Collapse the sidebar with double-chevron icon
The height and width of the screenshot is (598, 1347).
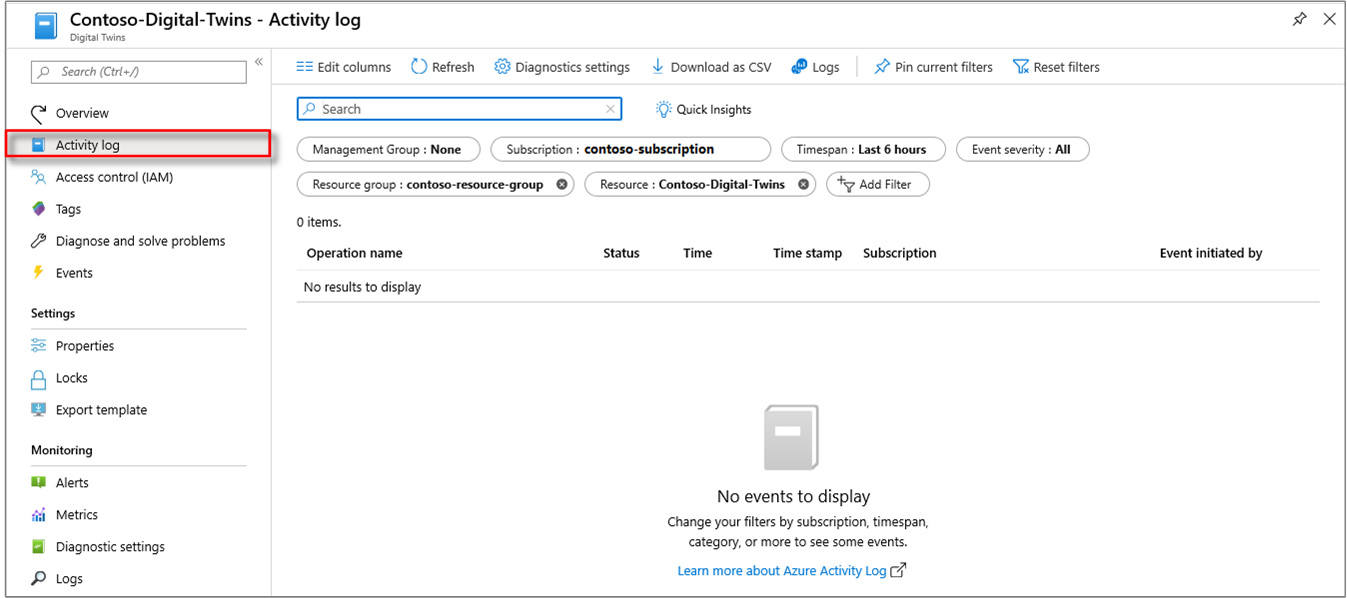tap(258, 62)
